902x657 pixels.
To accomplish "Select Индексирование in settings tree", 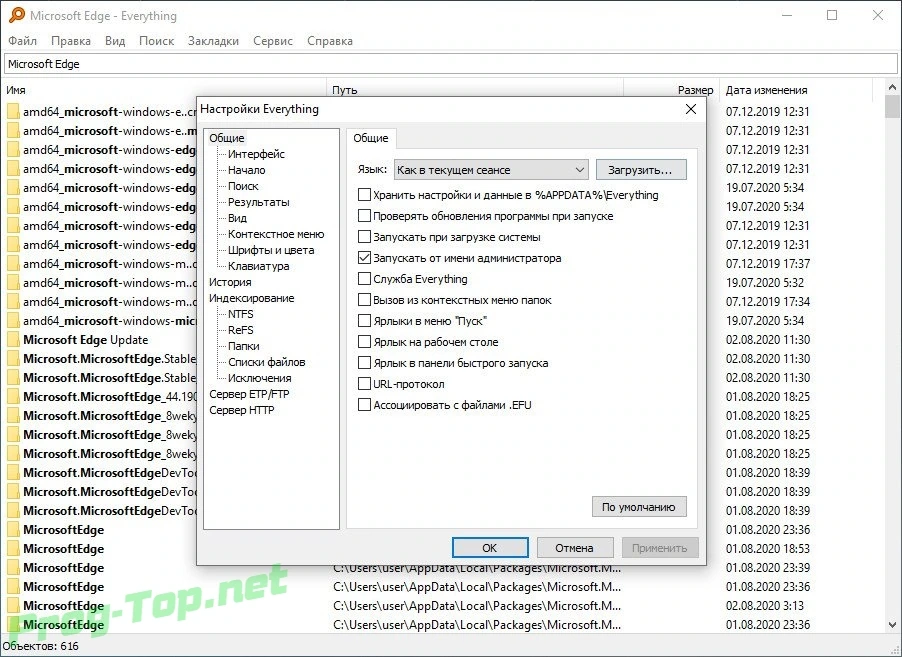I will coord(251,298).
